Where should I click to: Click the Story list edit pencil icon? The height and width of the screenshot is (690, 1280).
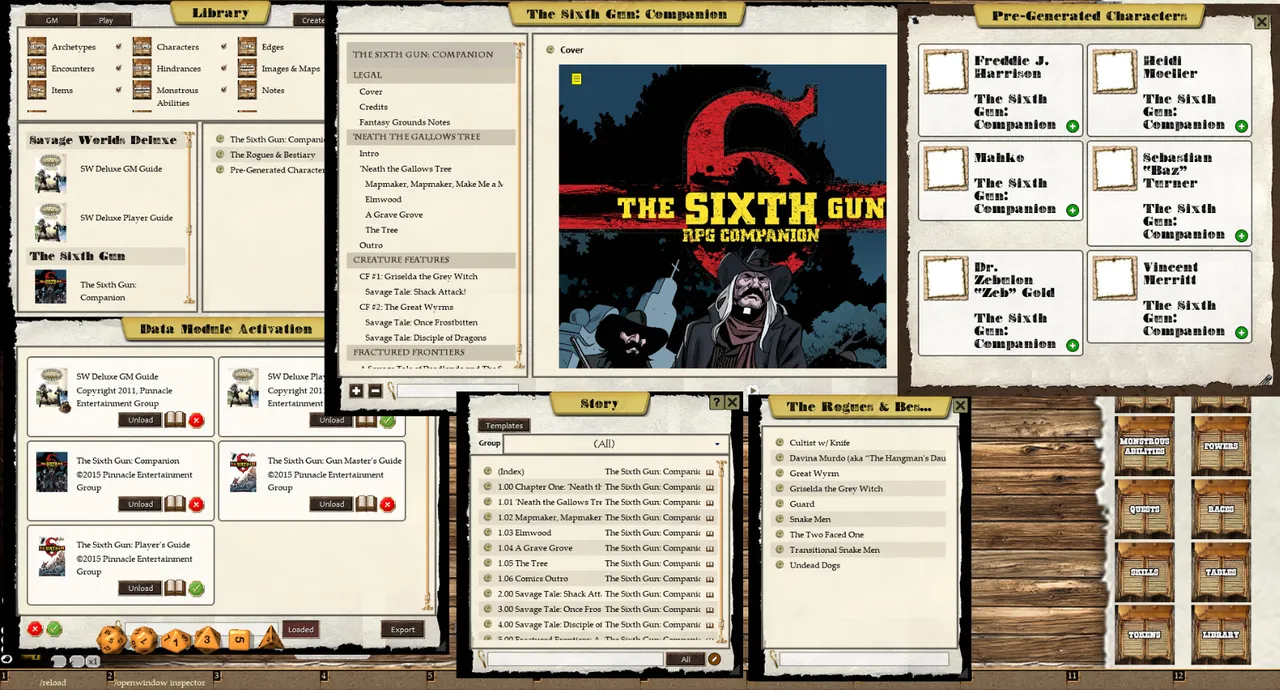pyautogui.click(x=714, y=659)
